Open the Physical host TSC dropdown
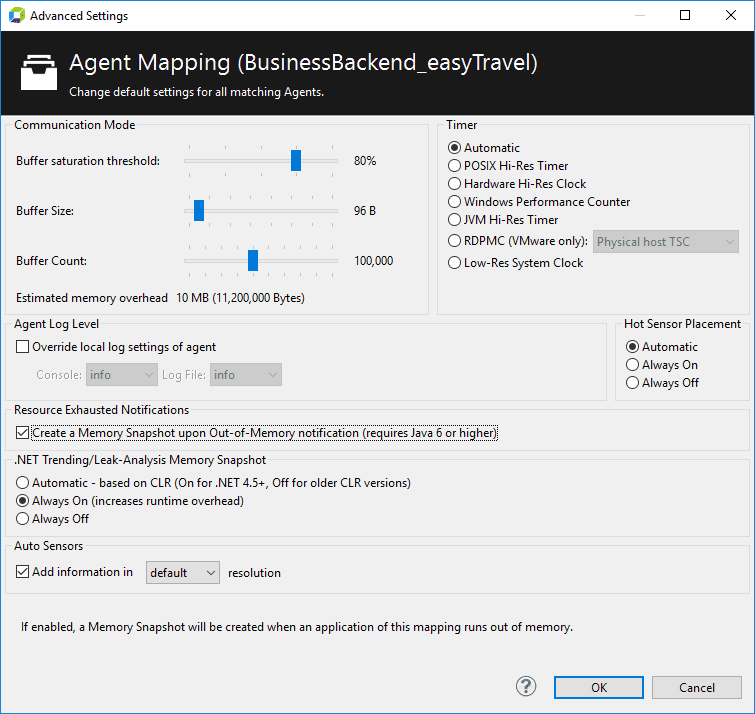The height and width of the screenshot is (714, 755). [x=666, y=242]
